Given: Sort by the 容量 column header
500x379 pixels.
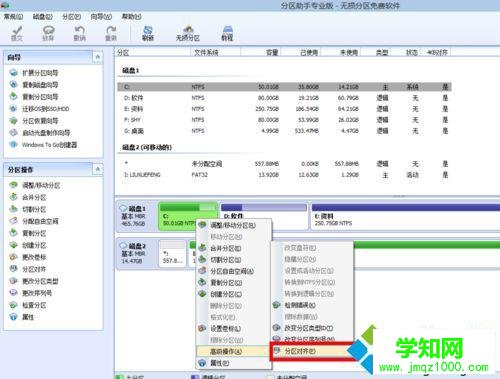Looking at the screenshot, I should click(x=261, y=52).
